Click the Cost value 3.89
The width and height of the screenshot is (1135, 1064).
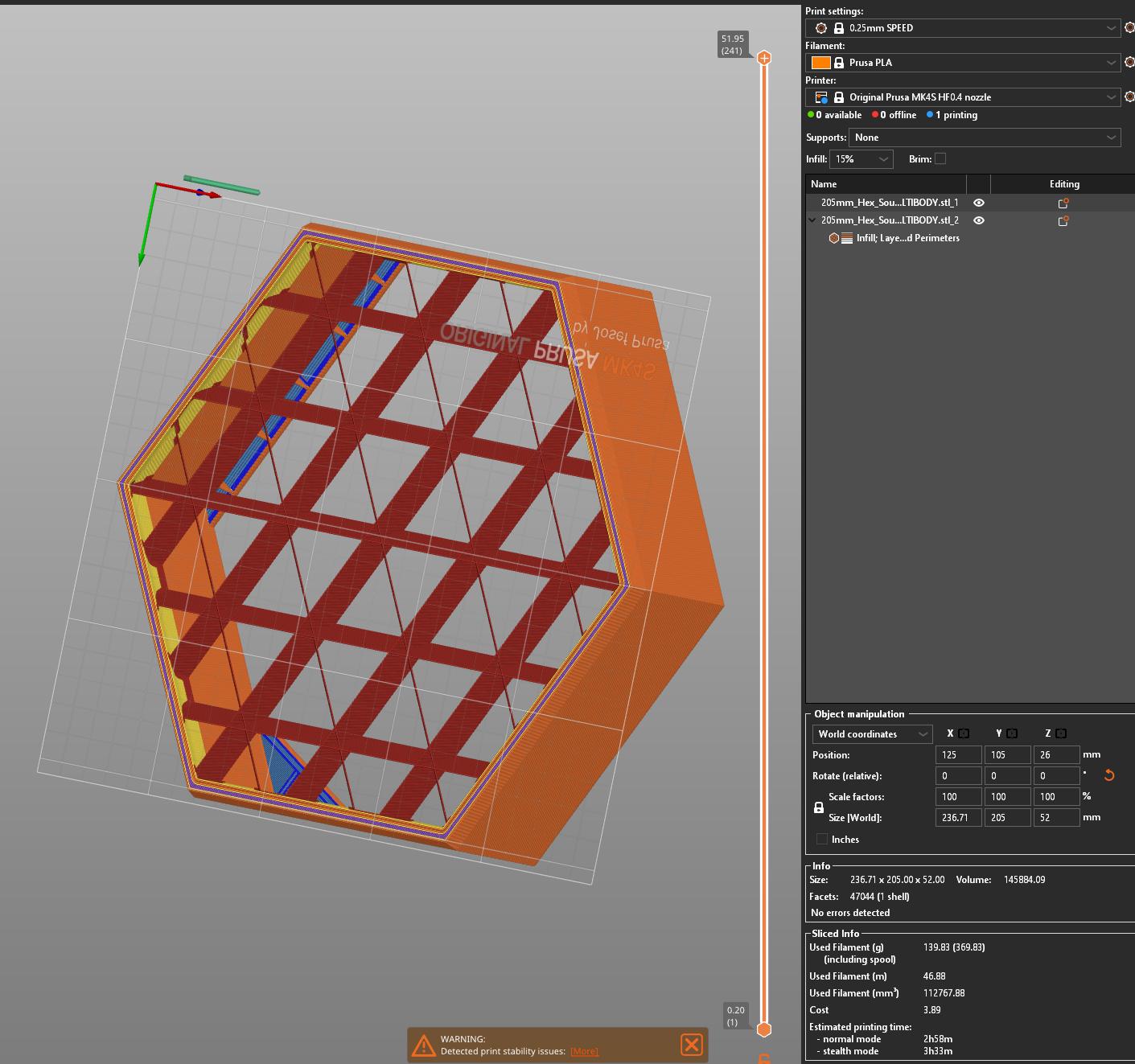point(931,1010)
